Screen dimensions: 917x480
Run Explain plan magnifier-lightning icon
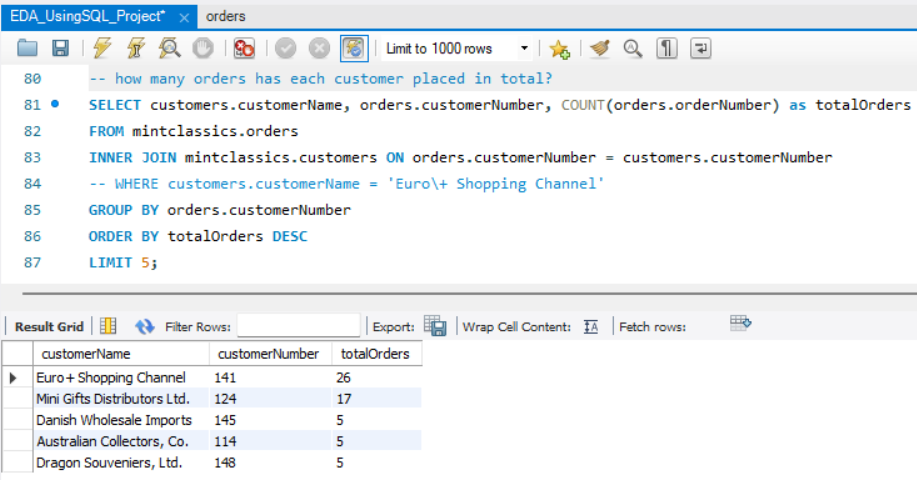coord(169,48)
